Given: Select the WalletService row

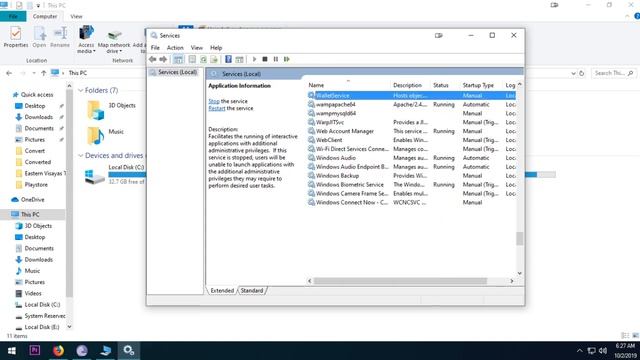Looking at the screenshot, I should tap(411, 96).
